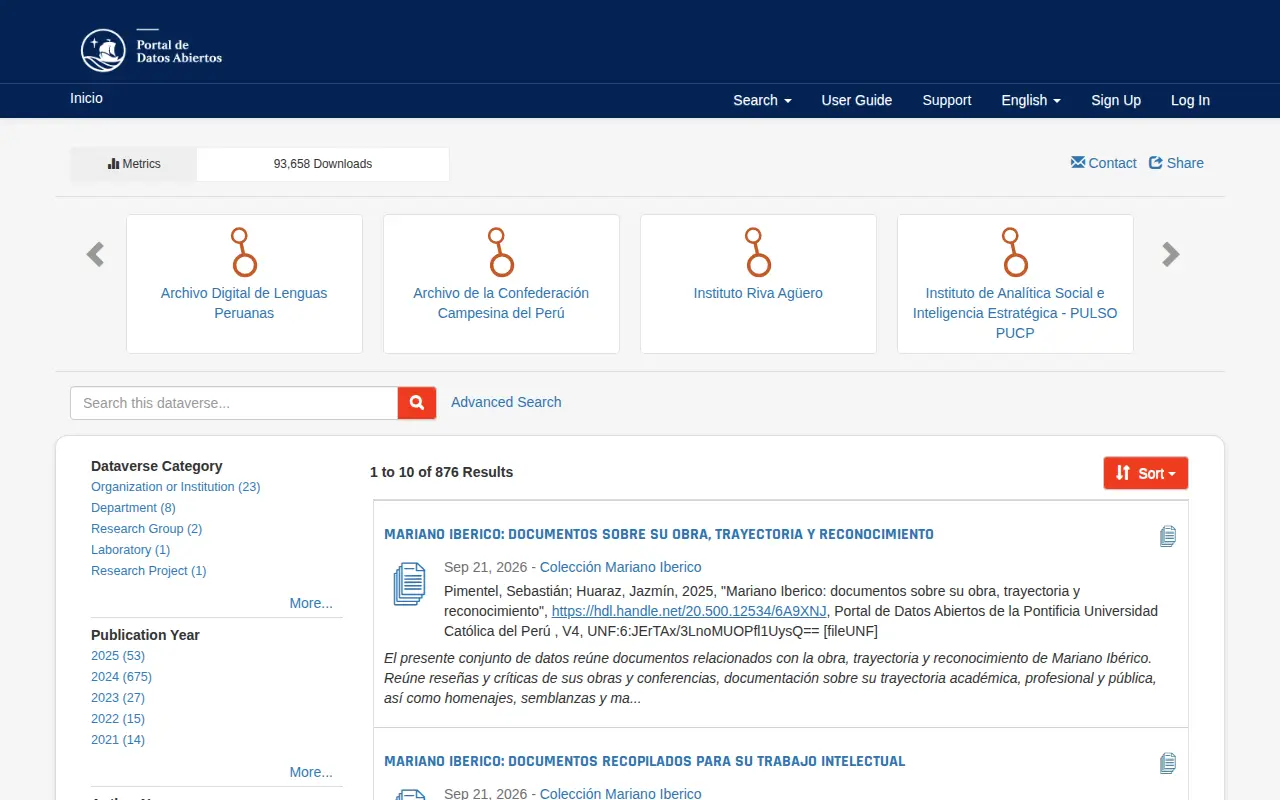Viewport: 1280px width, 800px height.
Task: Go to previous featured dataverses arrow
Action: coord(95,255)
